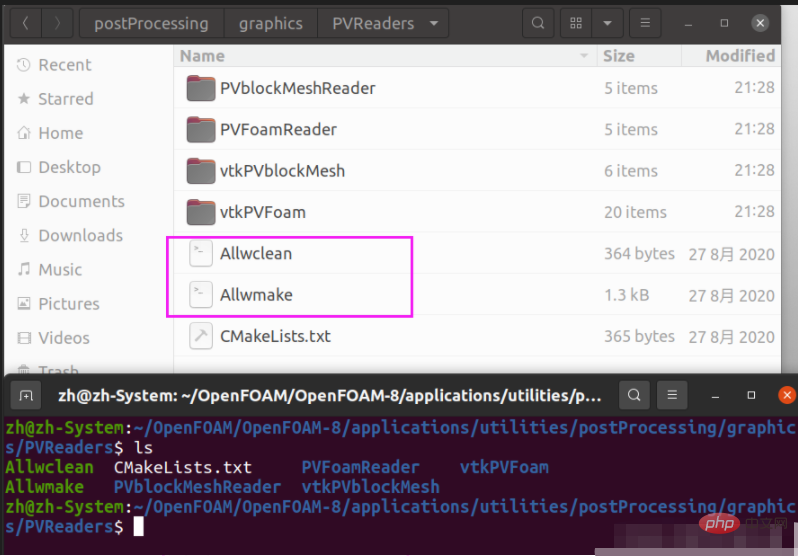Toggle Name sort direction arrow
The image size is (798, 556).
pos(584,56)
